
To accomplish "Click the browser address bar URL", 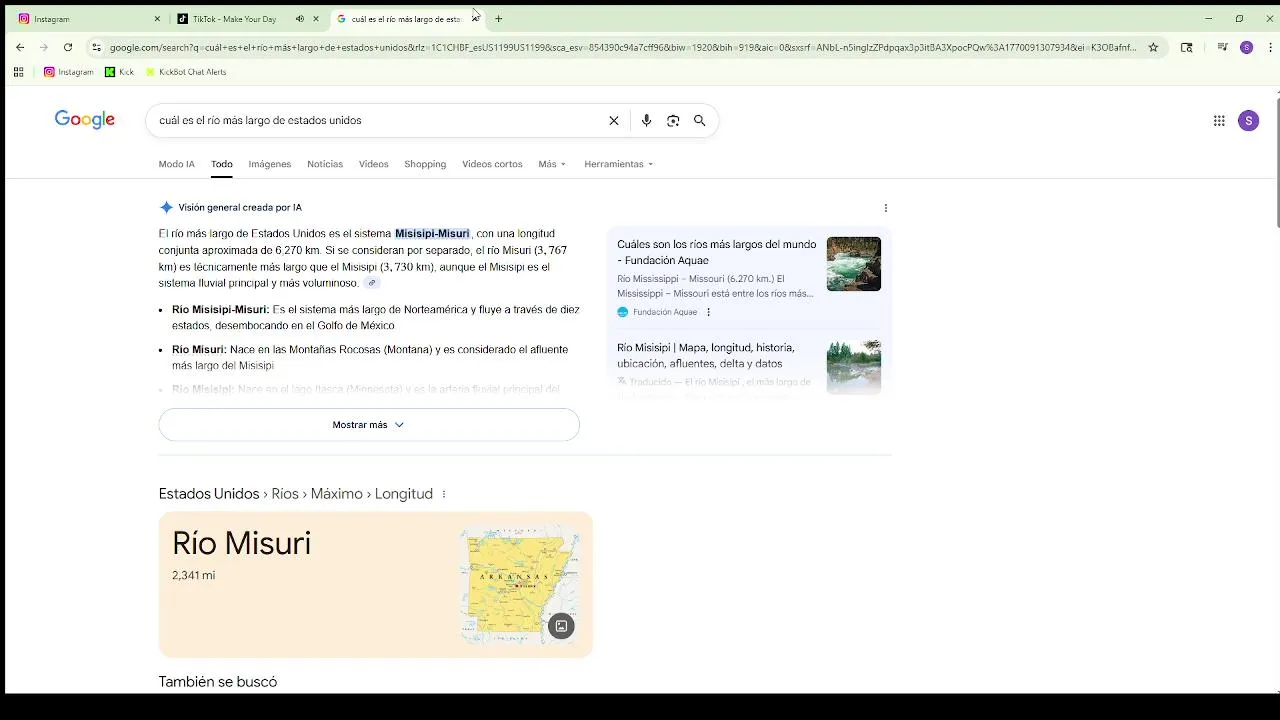I will [623, 47].
